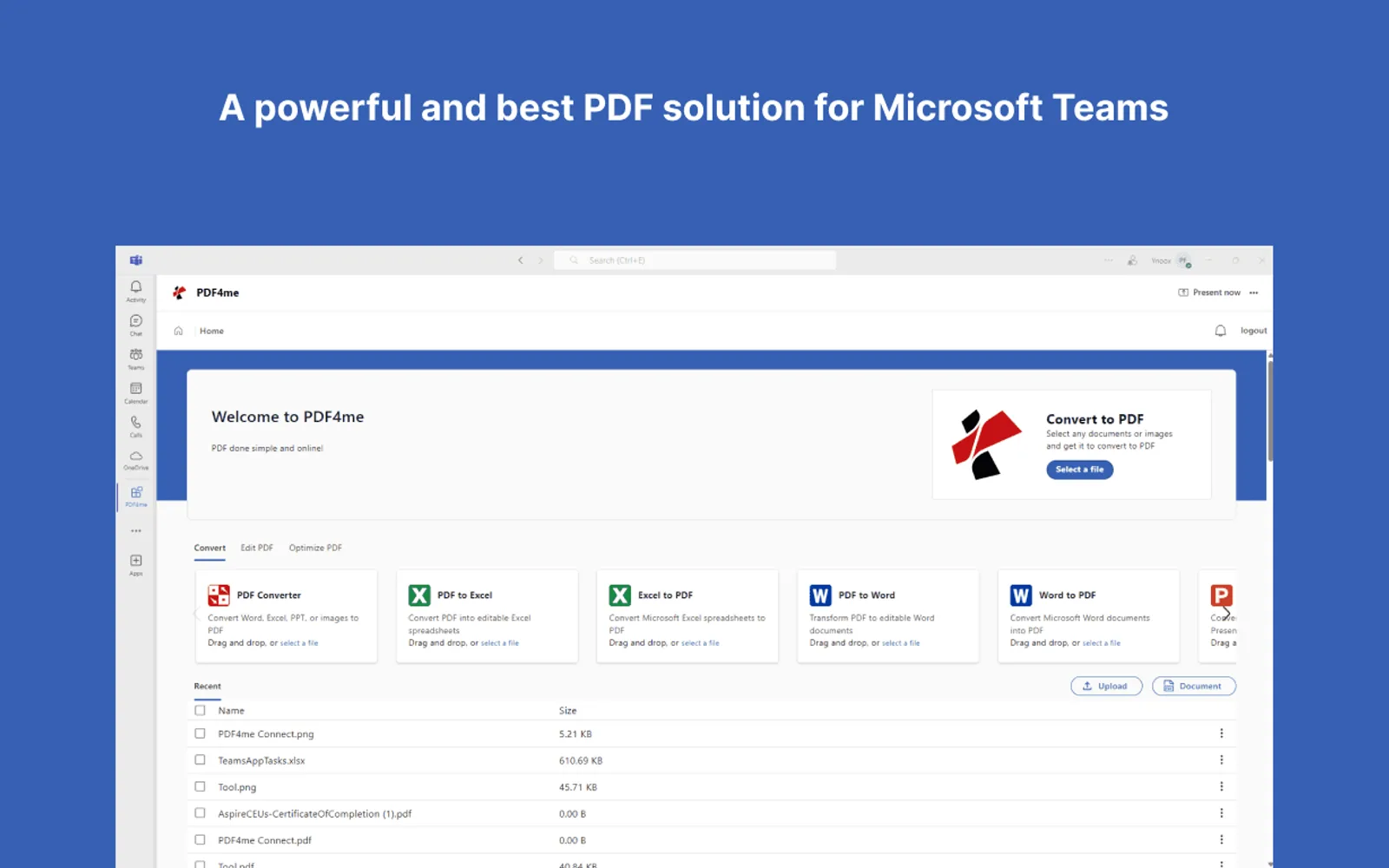Switch to the Edit PDF tab
The height and width of the screenshot is (868, 1389).
click(257, 548)
